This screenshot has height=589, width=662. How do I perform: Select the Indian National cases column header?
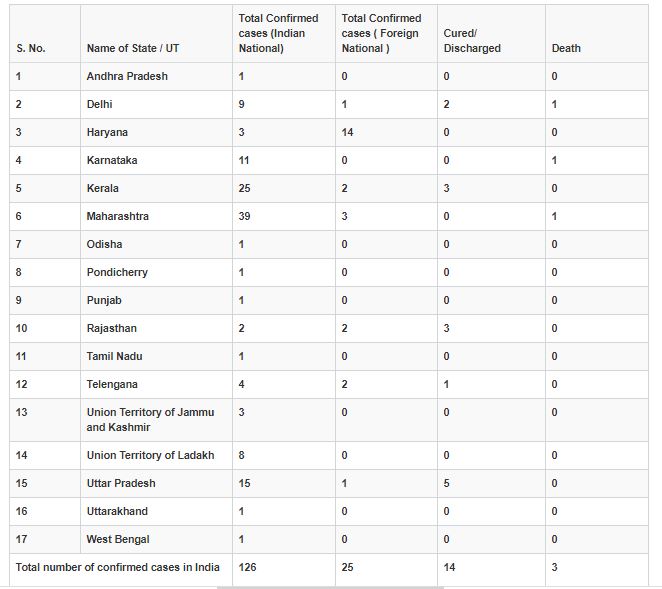pyautogui.click(x=278, y=33)
